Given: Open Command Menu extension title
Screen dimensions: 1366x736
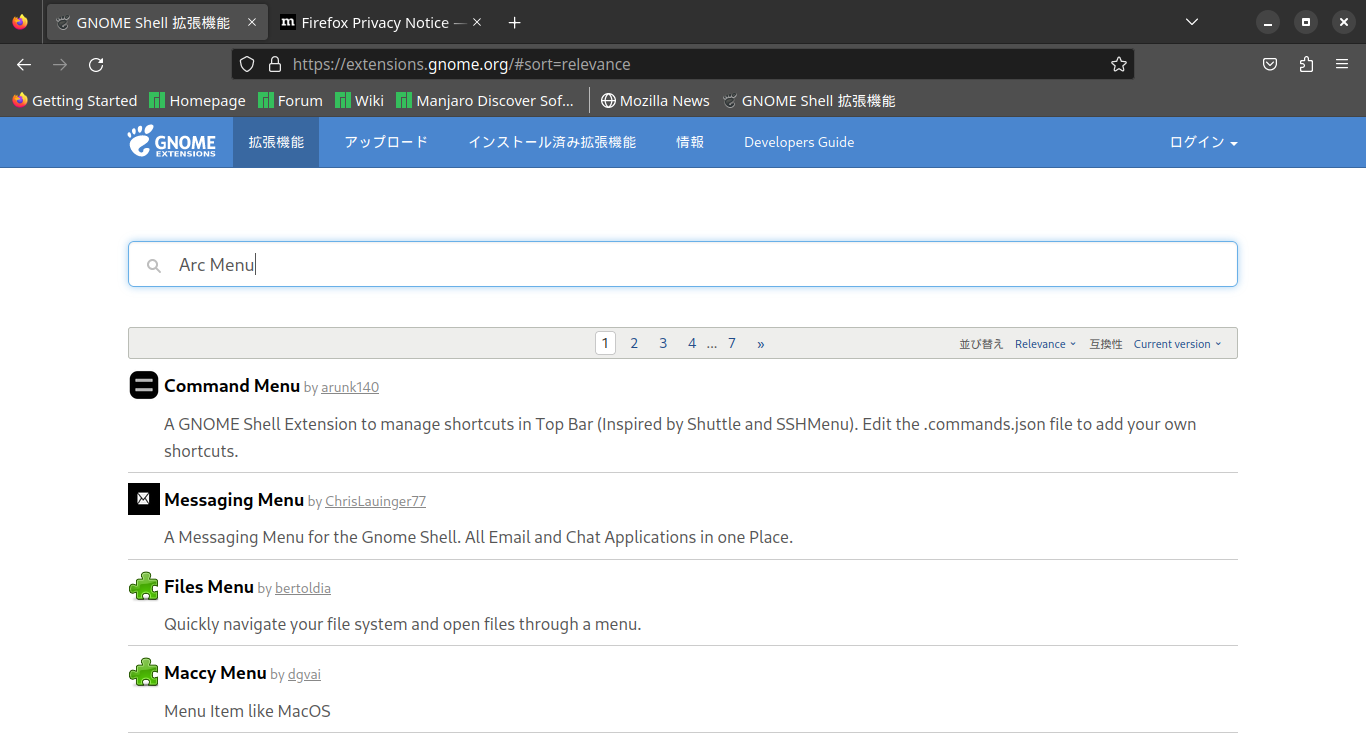Looking at the screenshot, I should (x=232, y=386).
